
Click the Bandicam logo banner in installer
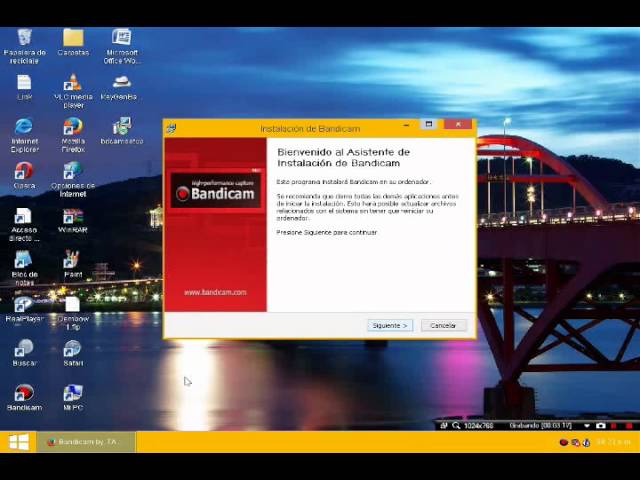pyautogui.click(x=216, y=191)
